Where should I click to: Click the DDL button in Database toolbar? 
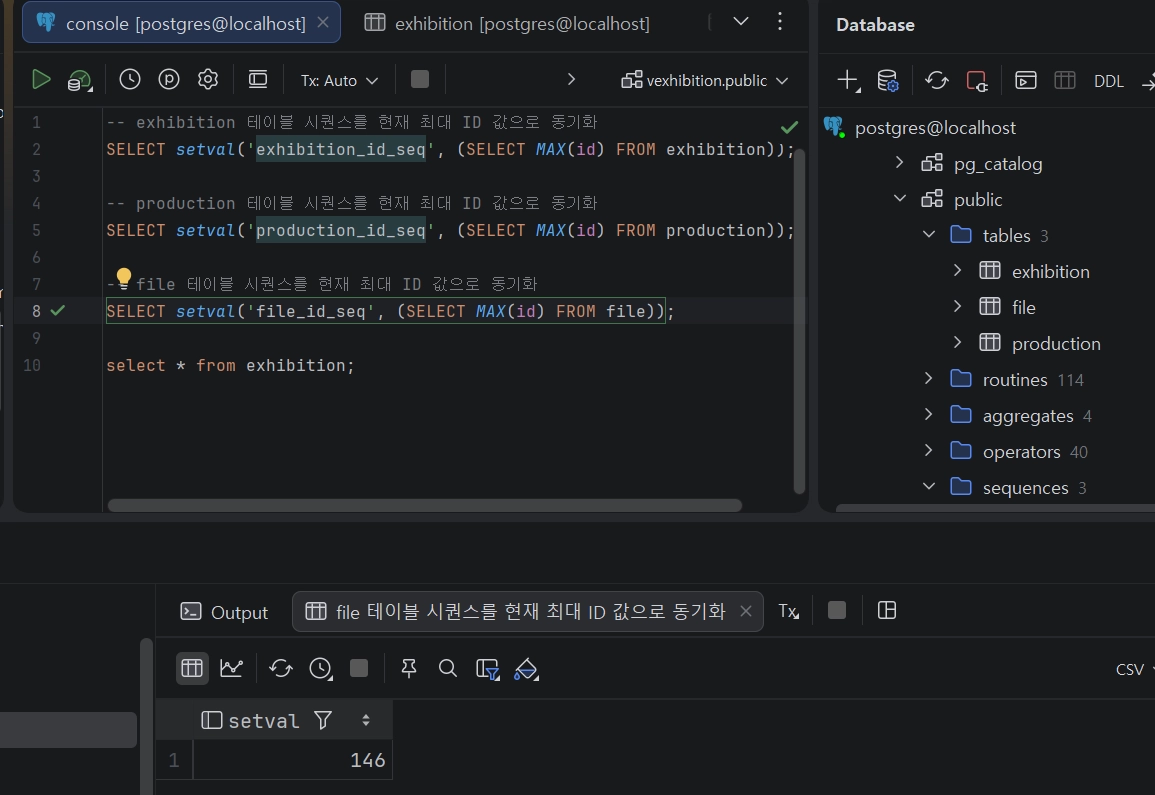(1108, 81)
